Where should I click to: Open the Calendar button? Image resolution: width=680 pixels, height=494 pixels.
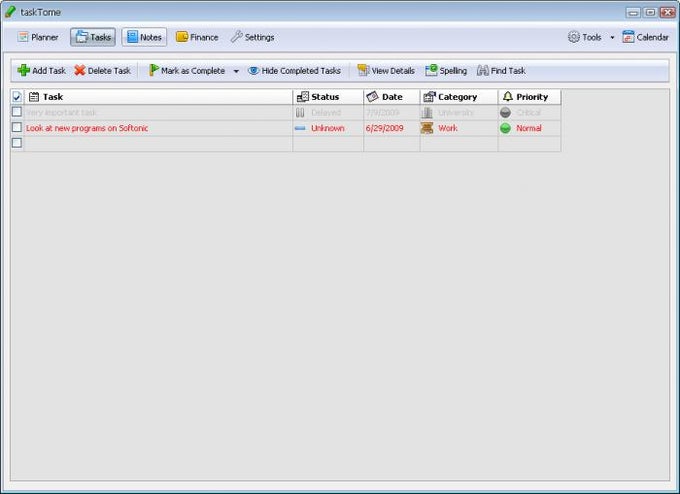645,37
